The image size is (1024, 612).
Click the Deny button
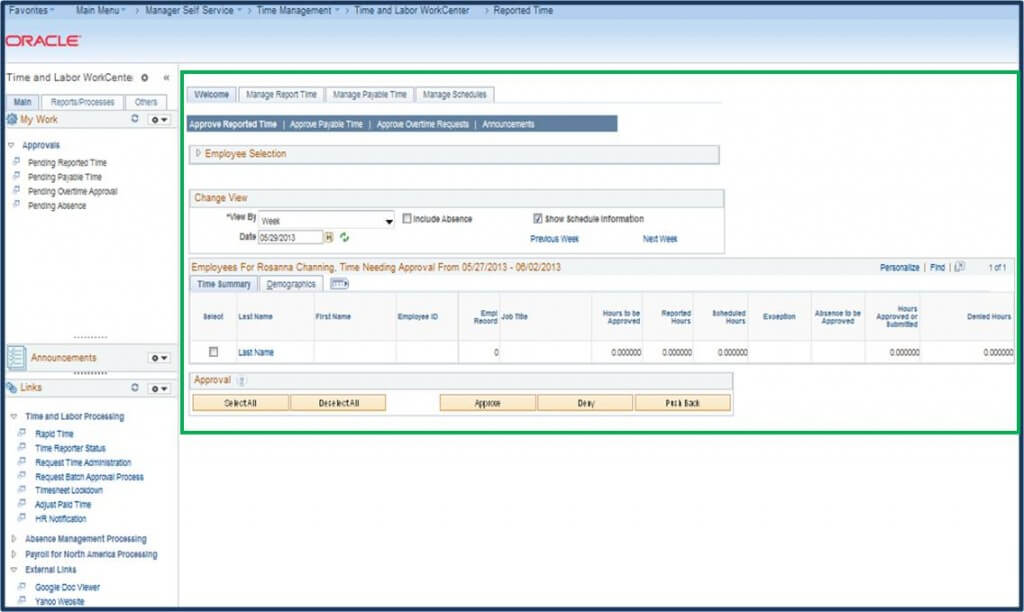point(586,403)
